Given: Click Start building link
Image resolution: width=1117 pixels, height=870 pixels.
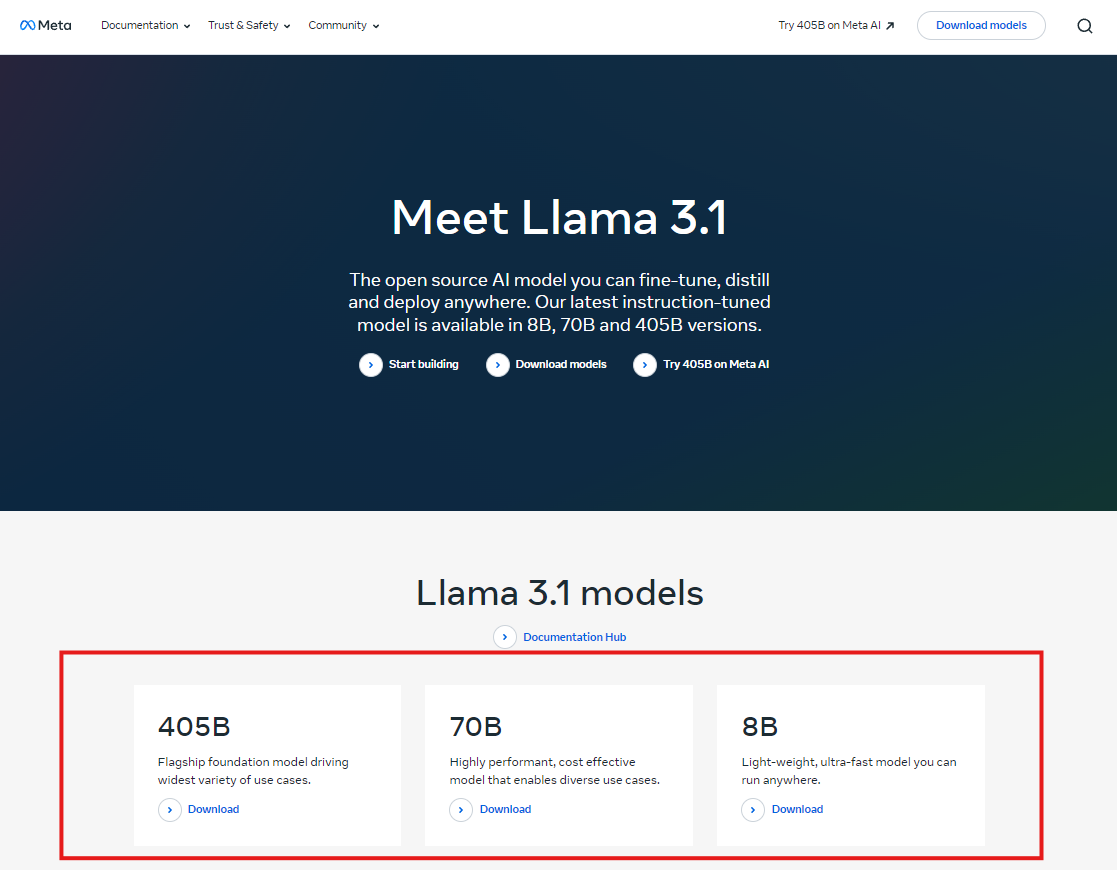Looking at the screenshot, I should click(x=423, y=365).
